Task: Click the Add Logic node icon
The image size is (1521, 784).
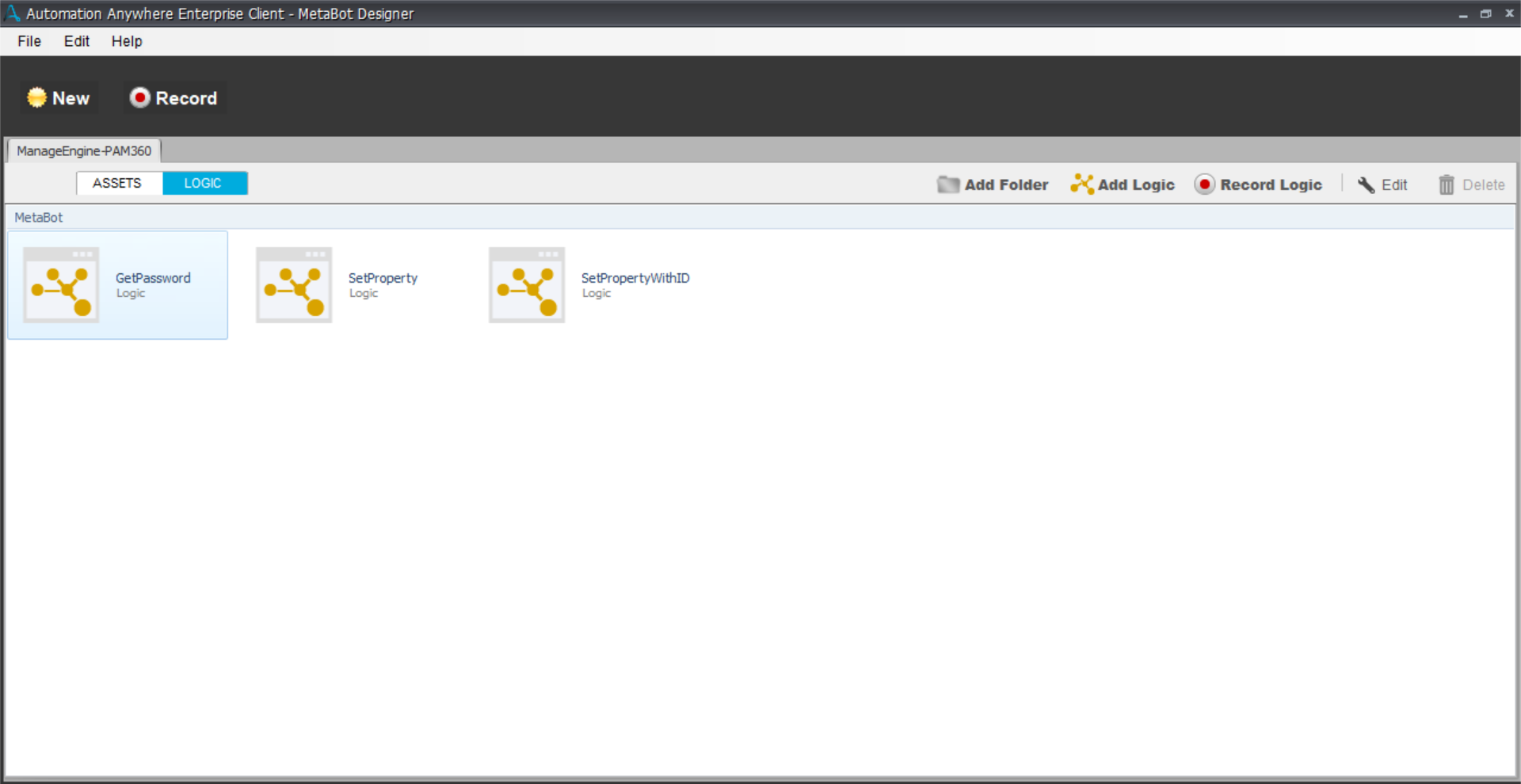Action: pos(1082,185)
